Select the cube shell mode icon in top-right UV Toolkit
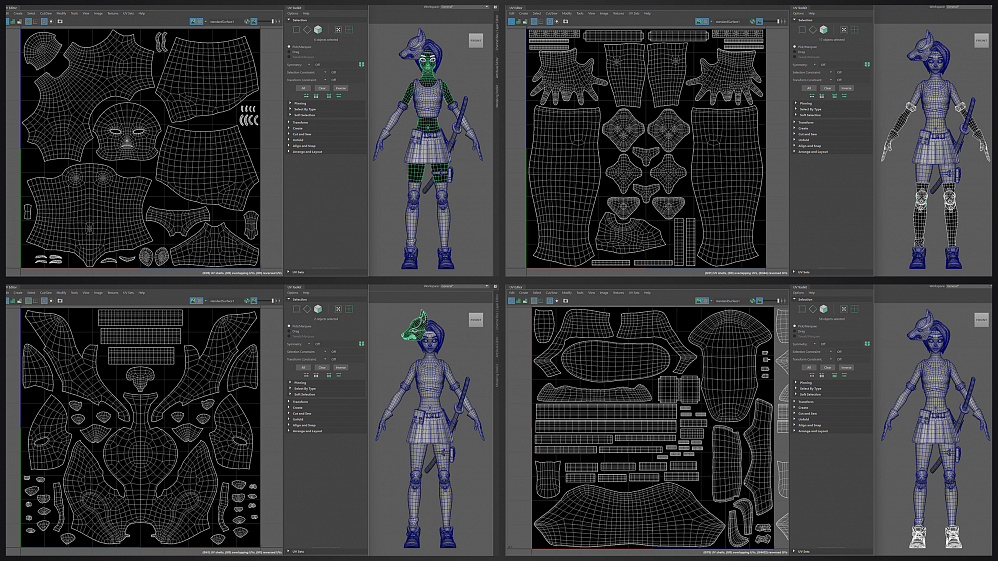Viewport: 998px width, 561px height. (824, 30)
